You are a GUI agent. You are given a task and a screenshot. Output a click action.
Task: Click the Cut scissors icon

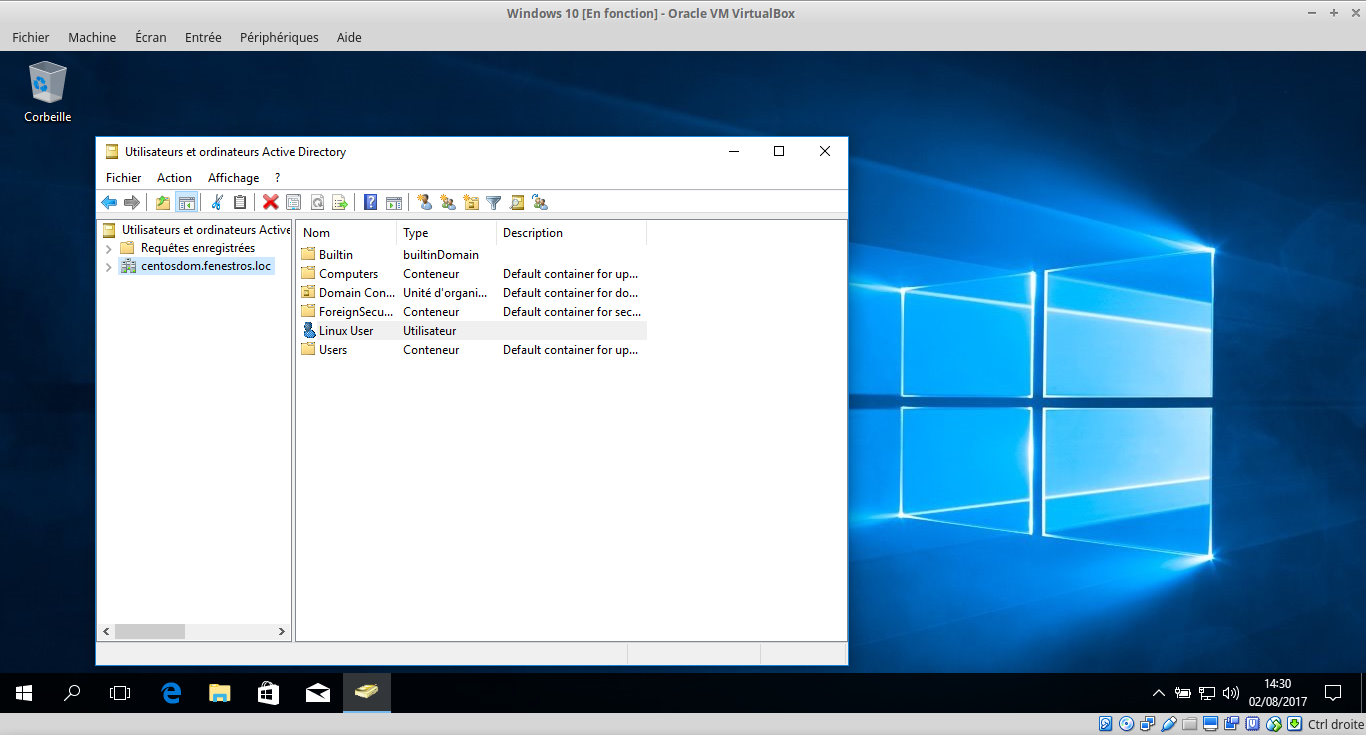pyautogui.click(x=216, y=202)
